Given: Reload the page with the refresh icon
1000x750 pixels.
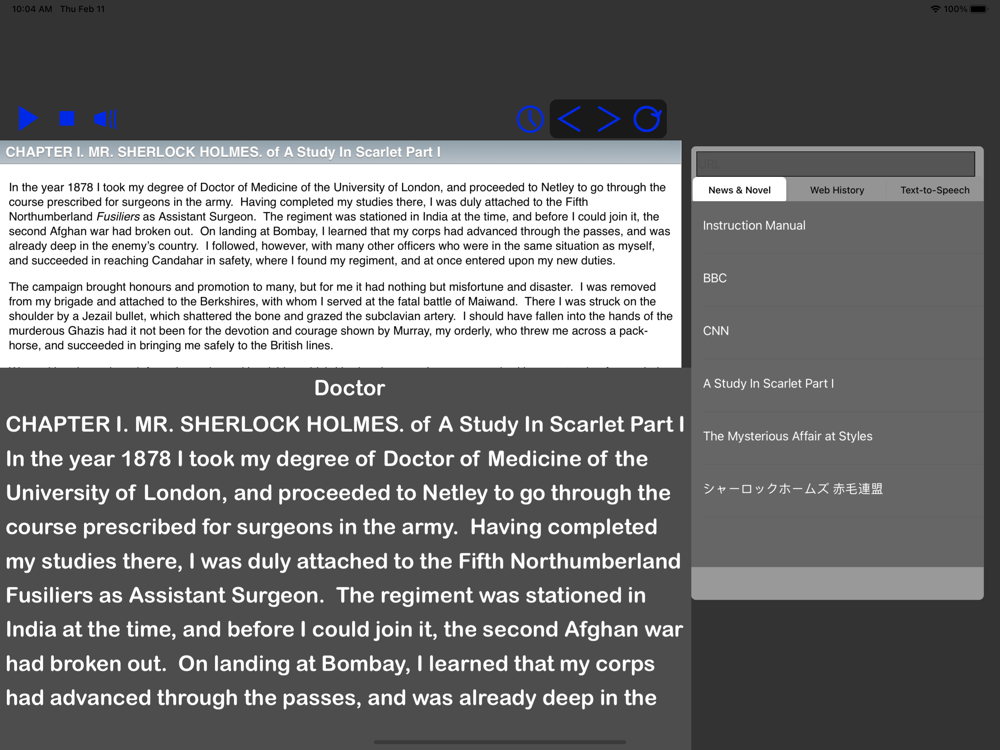Looking at the screenshot, I should 647,119.
